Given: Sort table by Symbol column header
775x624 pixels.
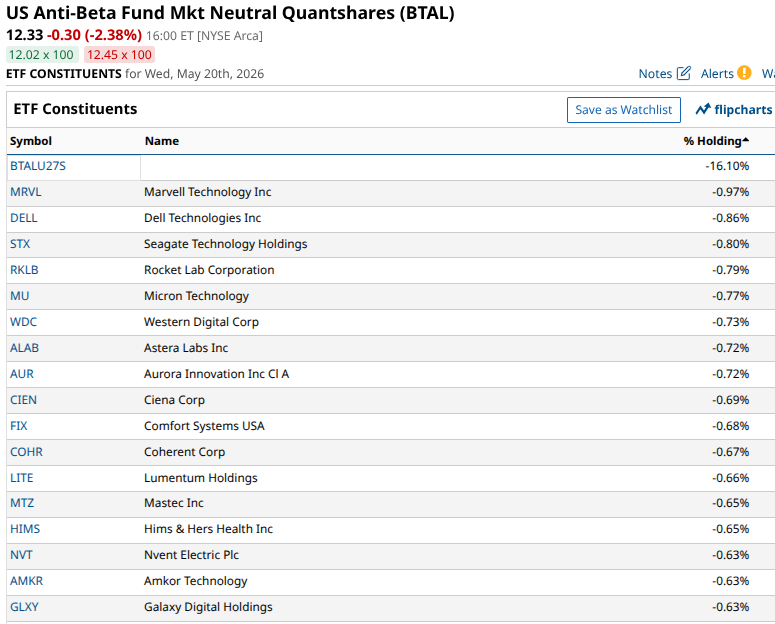Looking at the screenshot, I should coord(31,141).
